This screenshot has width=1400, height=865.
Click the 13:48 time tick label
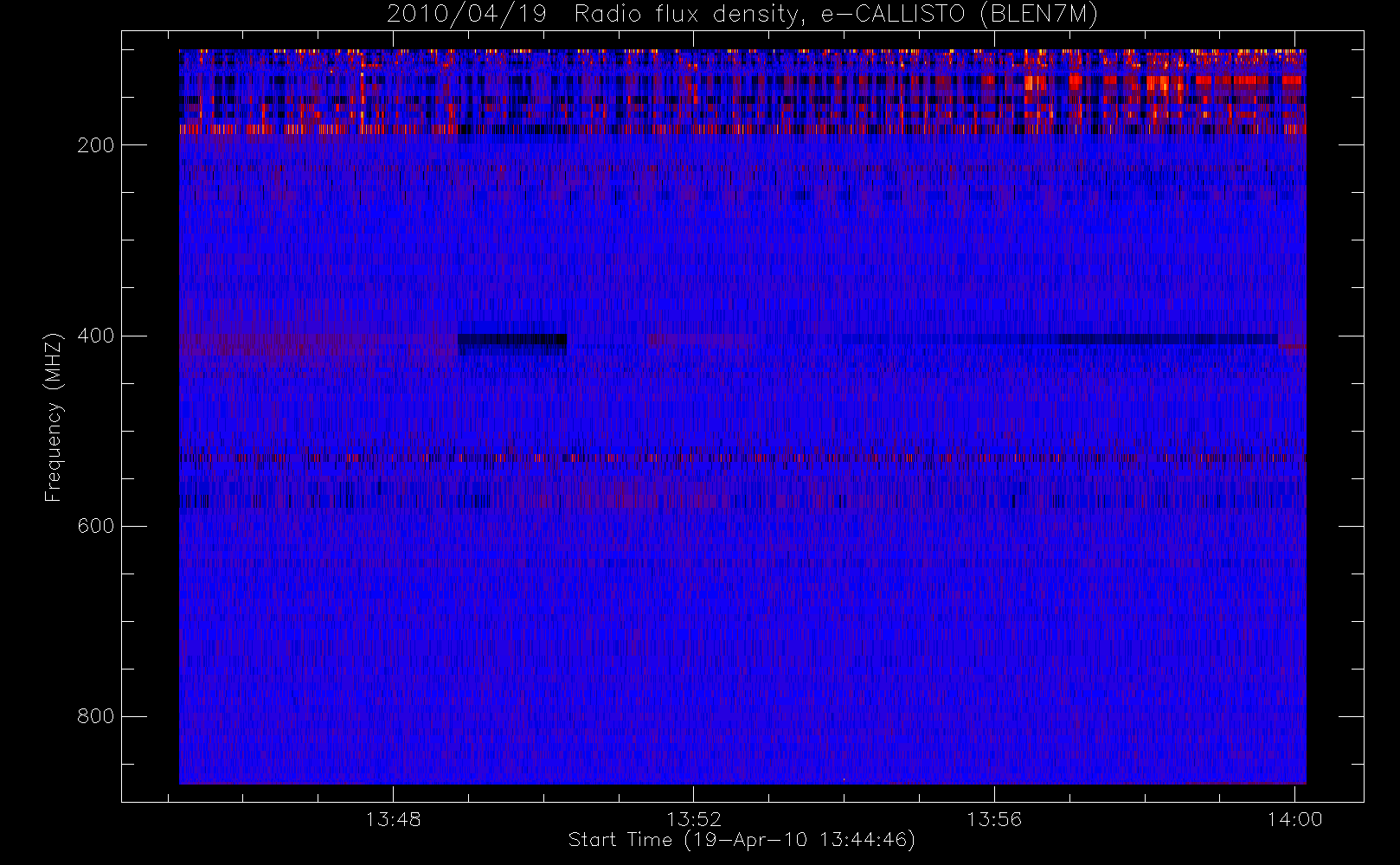[x=393, y=819]
